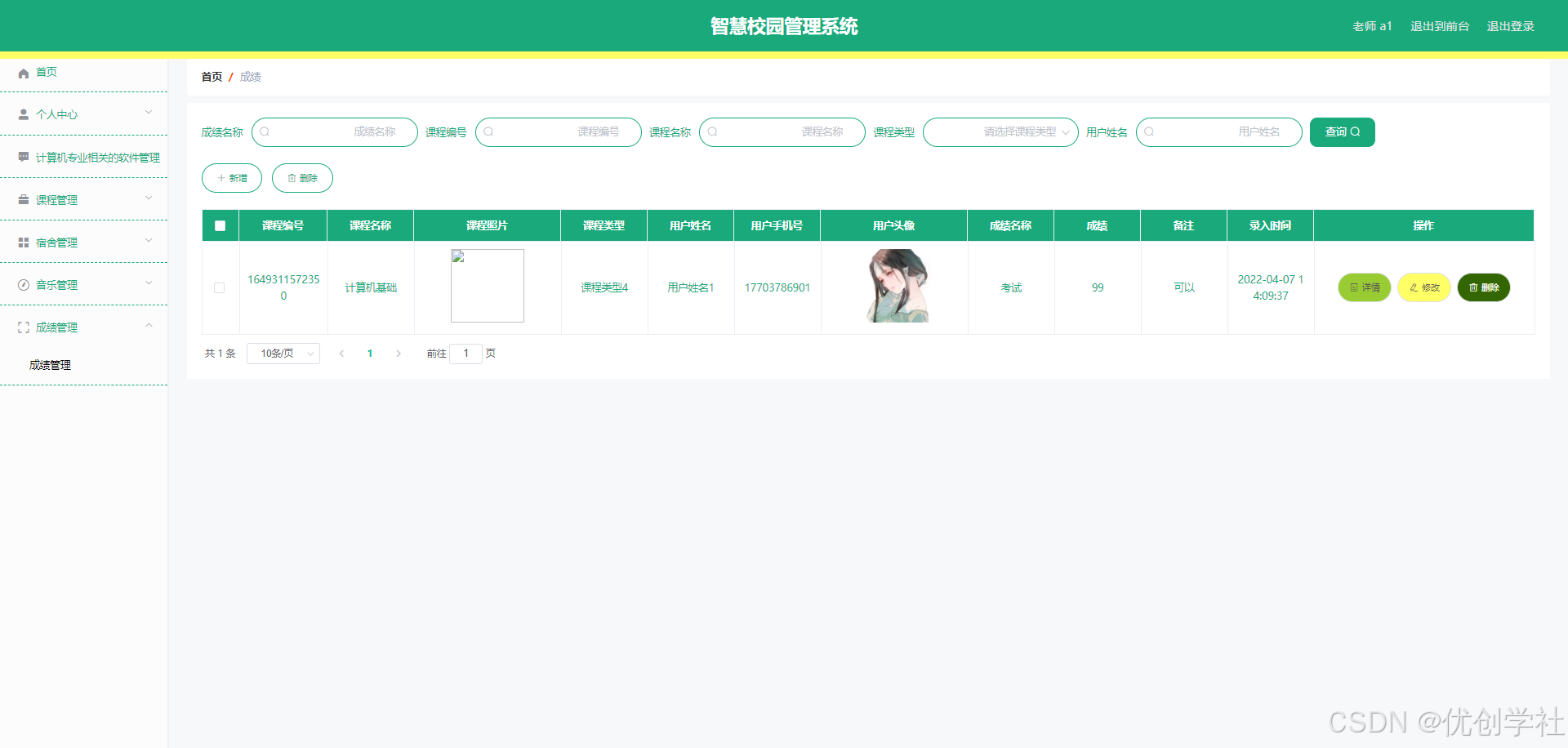This screenshot has width=1568, height=748.
Task: Expand the 课程管理 menu chevron
Action: click(149, 198)
